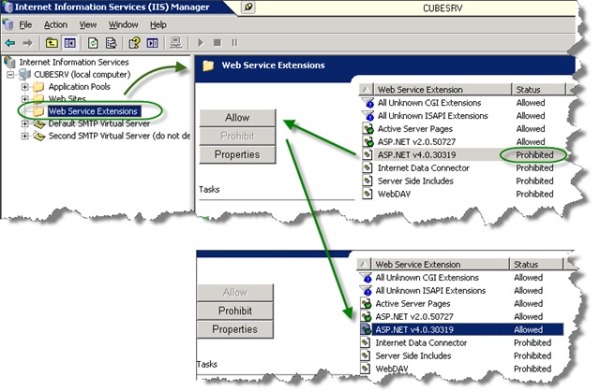The image size is (600, 391).
Task: Click the greyed Allow button in lower panel
Action: coord(235,293)
